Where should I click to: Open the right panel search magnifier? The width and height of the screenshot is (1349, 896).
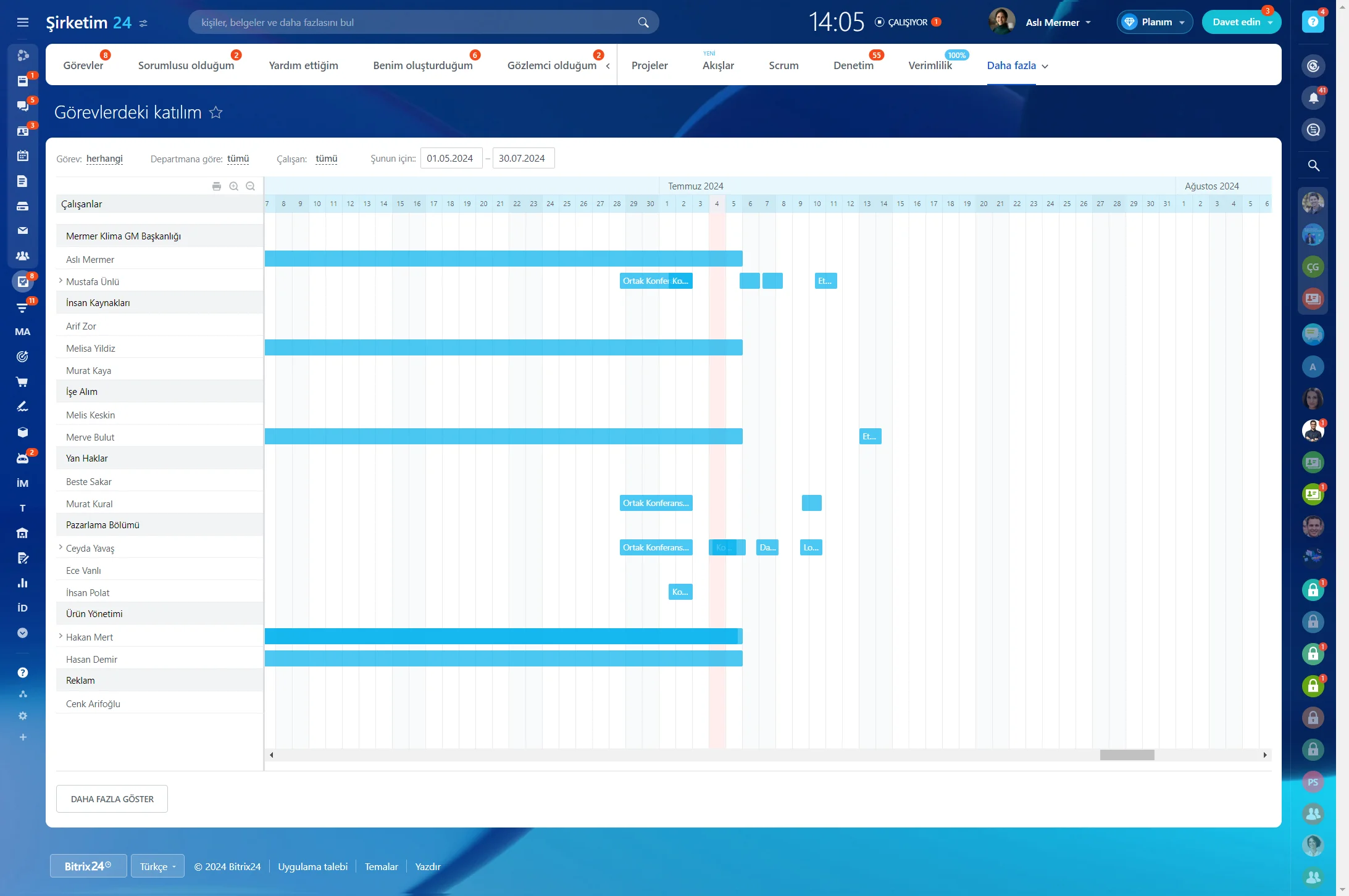click(1313, 165)
